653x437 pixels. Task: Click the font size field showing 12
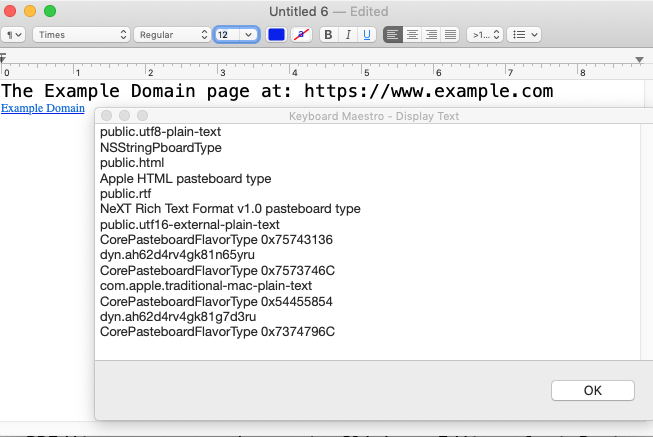[x=227, y=35]
